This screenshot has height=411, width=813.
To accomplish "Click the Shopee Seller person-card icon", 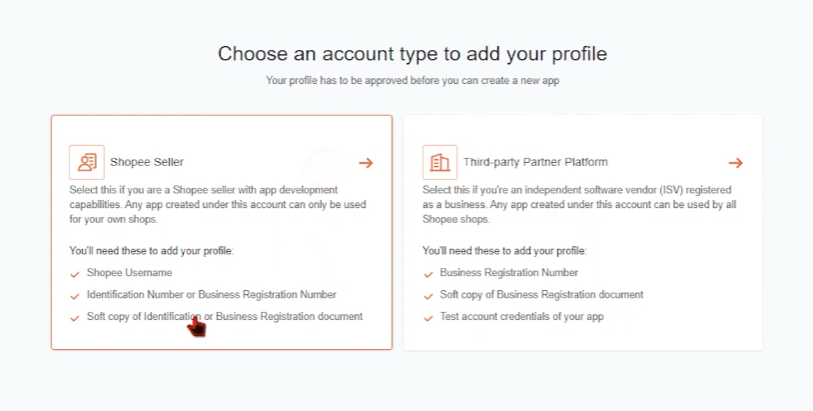I will pos(87,162).
